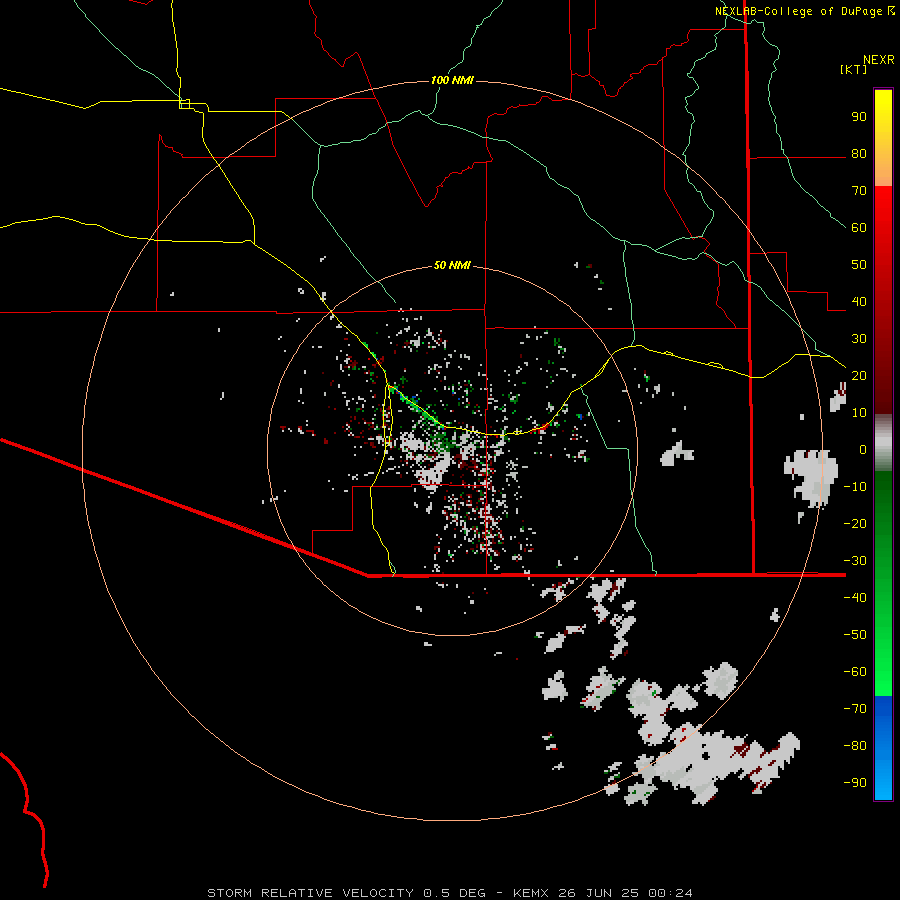Click the 80 value on the velocity scale
Viewport: 900px width, 900px height.
tap(859, 154)
